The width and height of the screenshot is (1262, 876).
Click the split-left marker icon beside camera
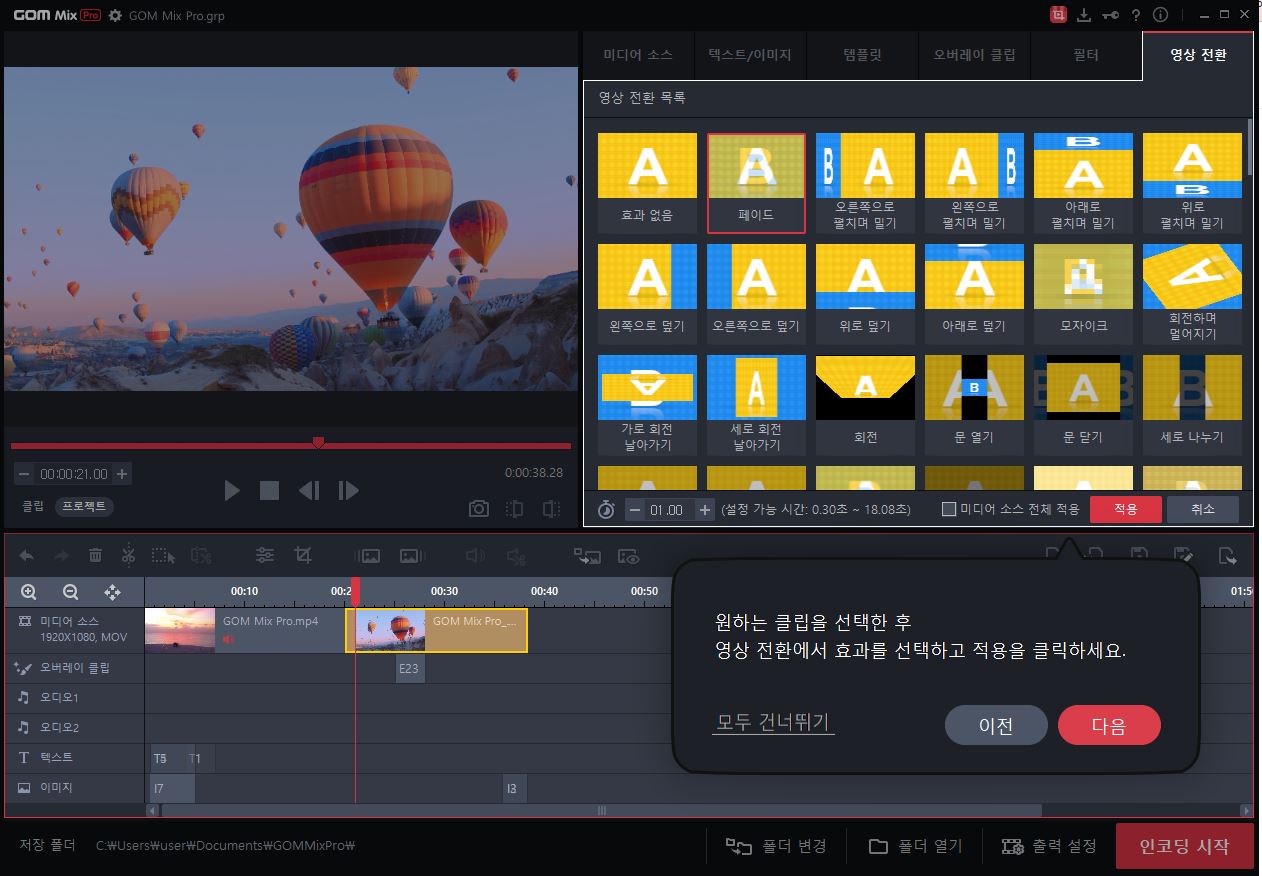pyautogui.click(x=515, y=509)
